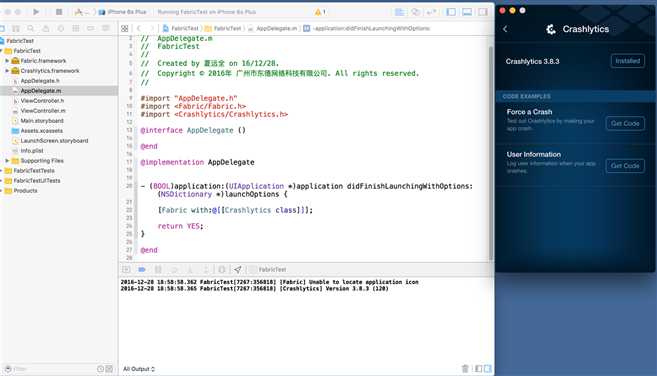Step into in debug bar
The height and width of the screenshot is (376, 657).
coord(190,270)
